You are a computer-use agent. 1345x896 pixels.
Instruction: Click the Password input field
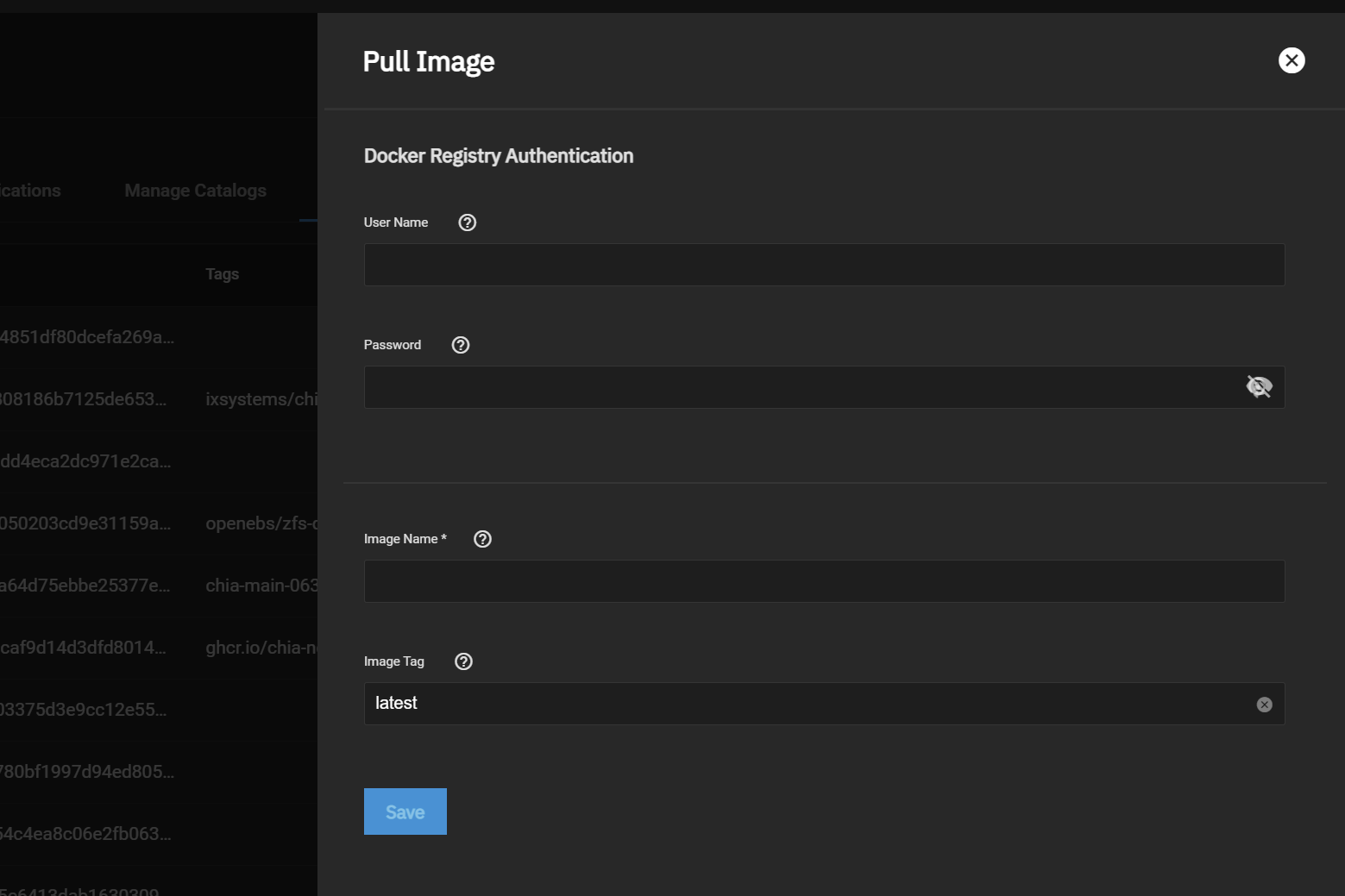click(824, 387)
